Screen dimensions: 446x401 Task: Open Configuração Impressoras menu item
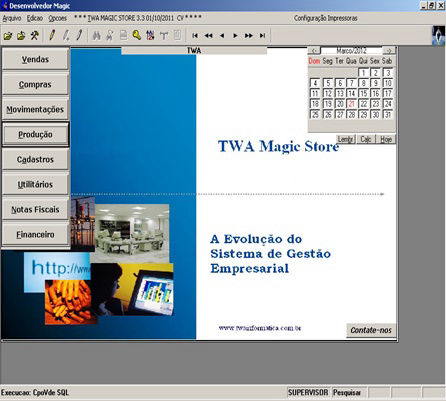point(325,18)
